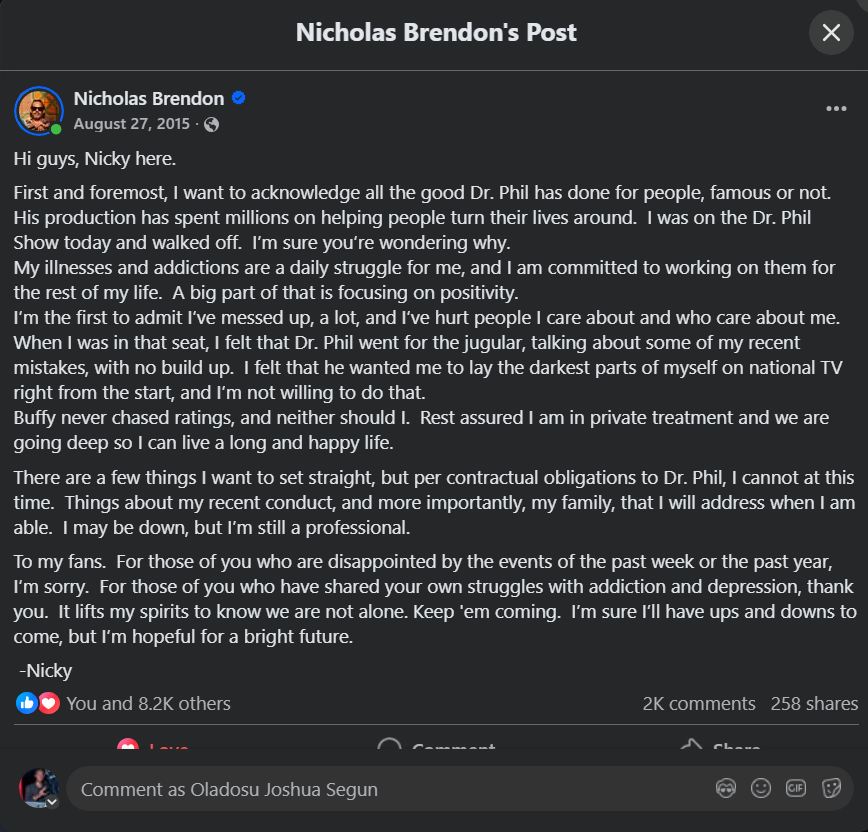The width and height of the screenshot is (868, 832).
Task: Click the like reaction icon below post
Action: point(27,703)
